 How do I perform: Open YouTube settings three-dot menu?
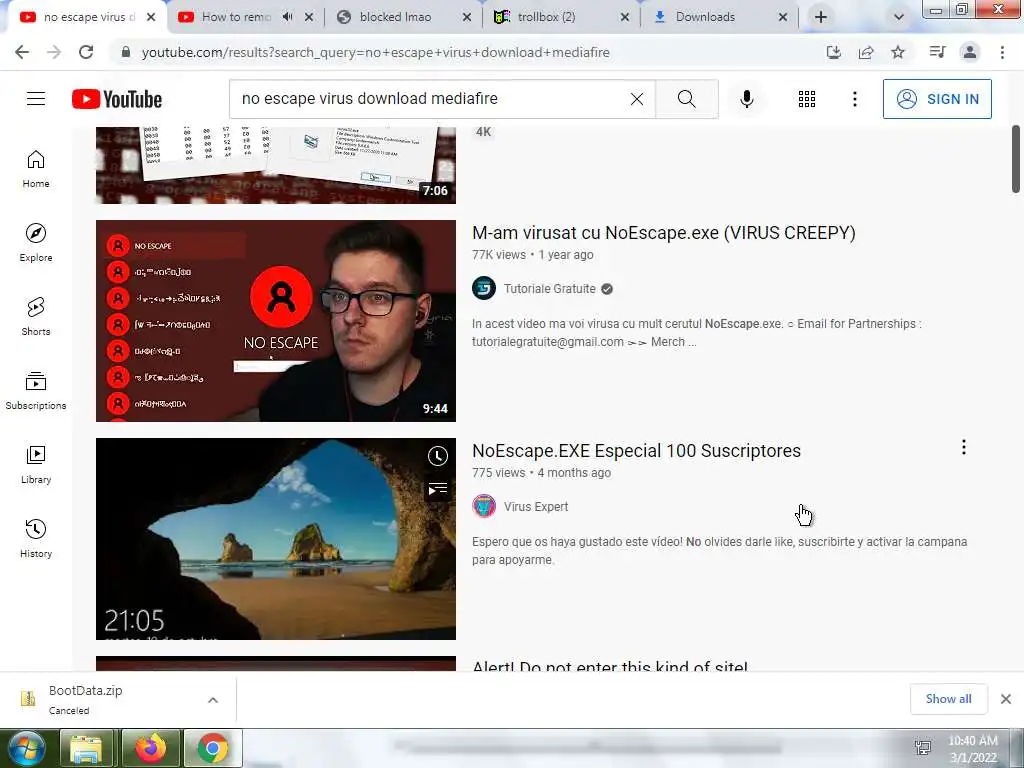coord(854,99)
